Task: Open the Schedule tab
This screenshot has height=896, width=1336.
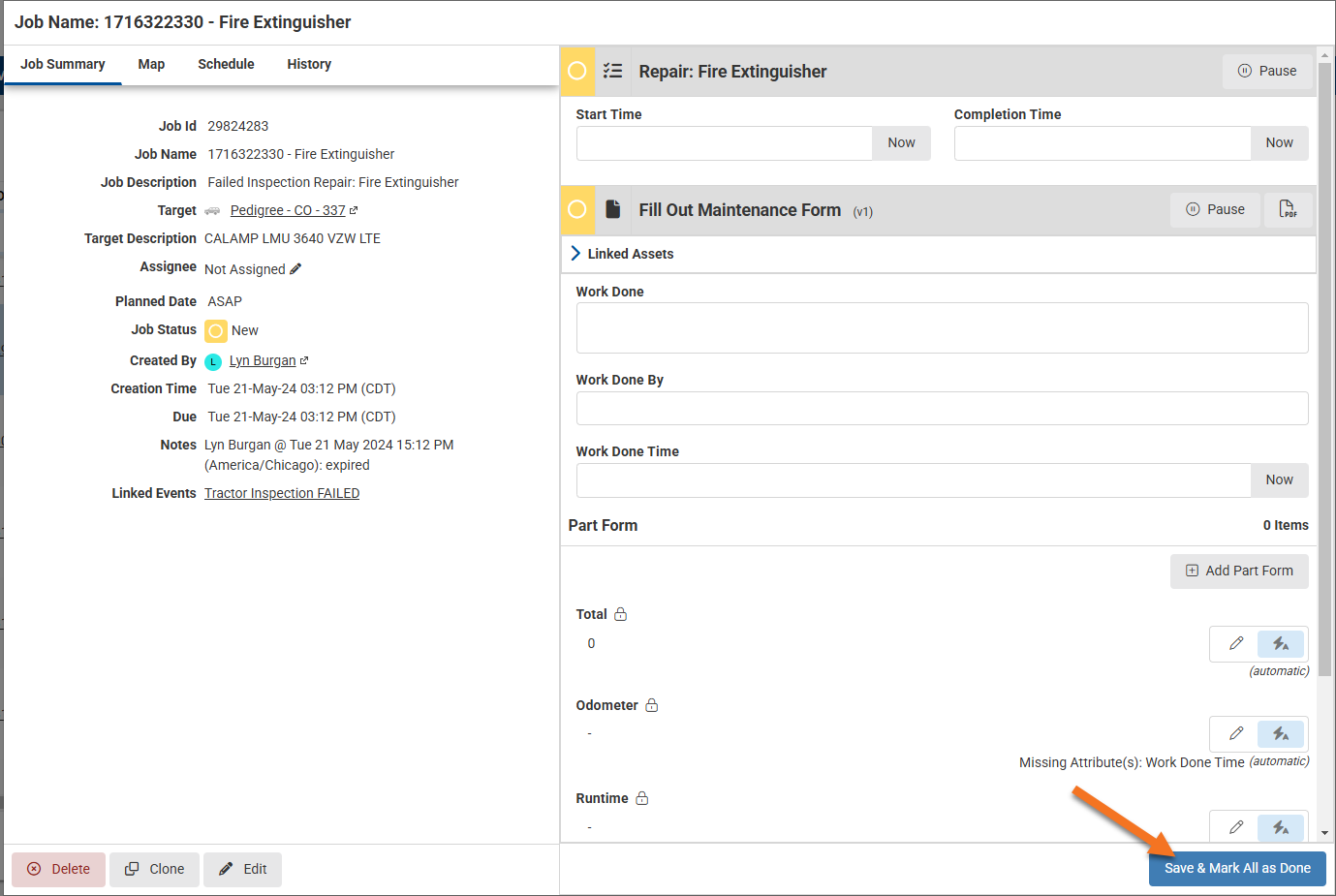Action: pos(226,64)
